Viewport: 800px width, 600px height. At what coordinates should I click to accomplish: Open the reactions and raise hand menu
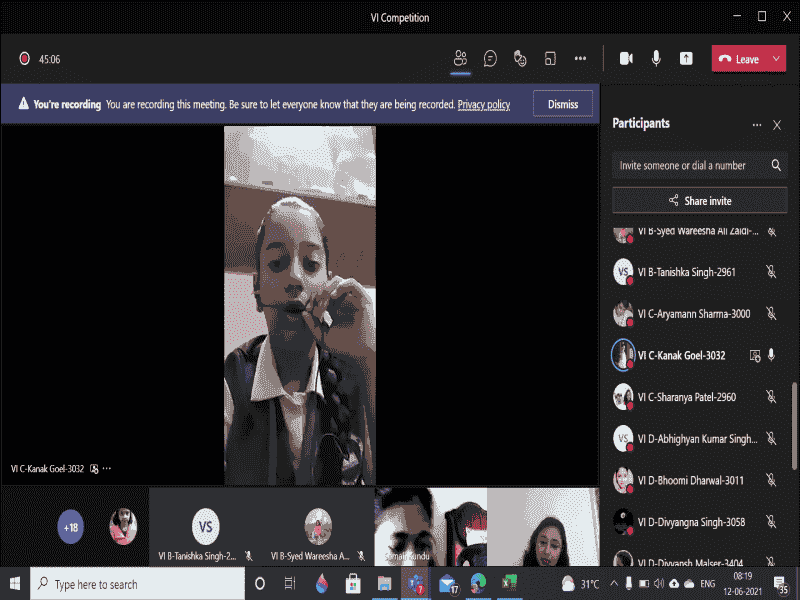pyautogui.click(x=520, y=59)
